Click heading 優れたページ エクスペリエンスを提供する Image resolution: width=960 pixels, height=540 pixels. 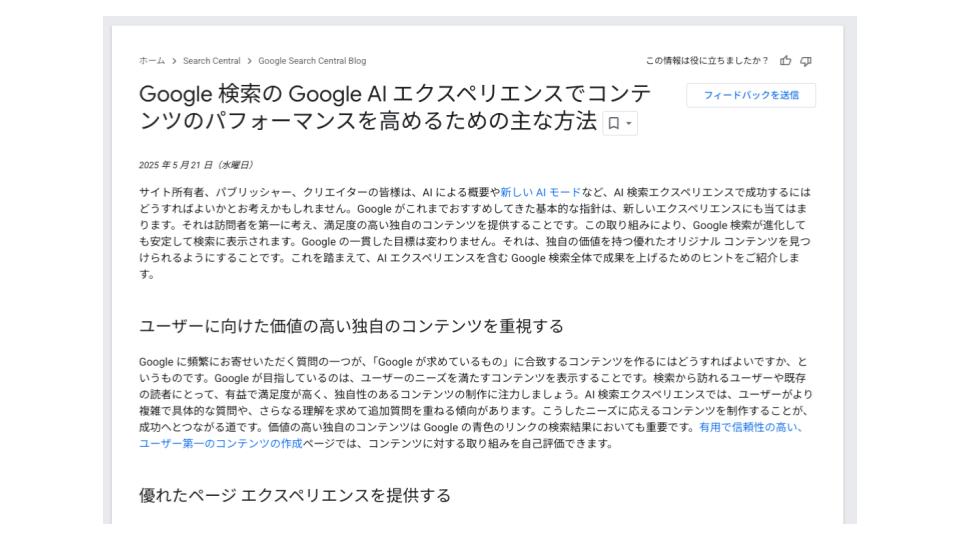coord(294,495)
